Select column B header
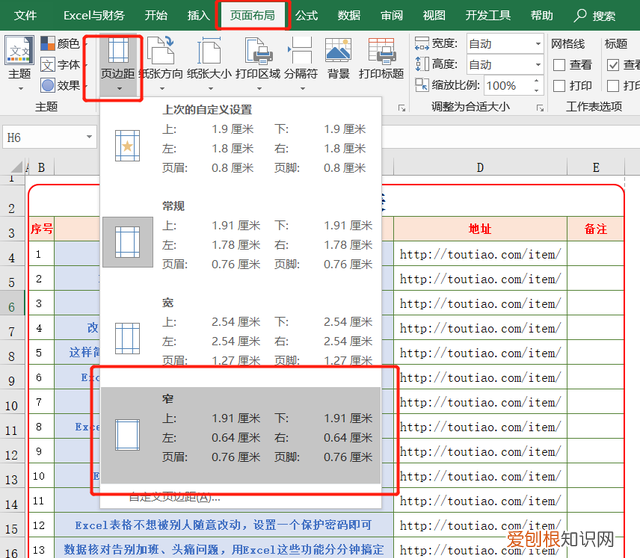Screen dimensions: 640x558 click(x=42, y=168)
